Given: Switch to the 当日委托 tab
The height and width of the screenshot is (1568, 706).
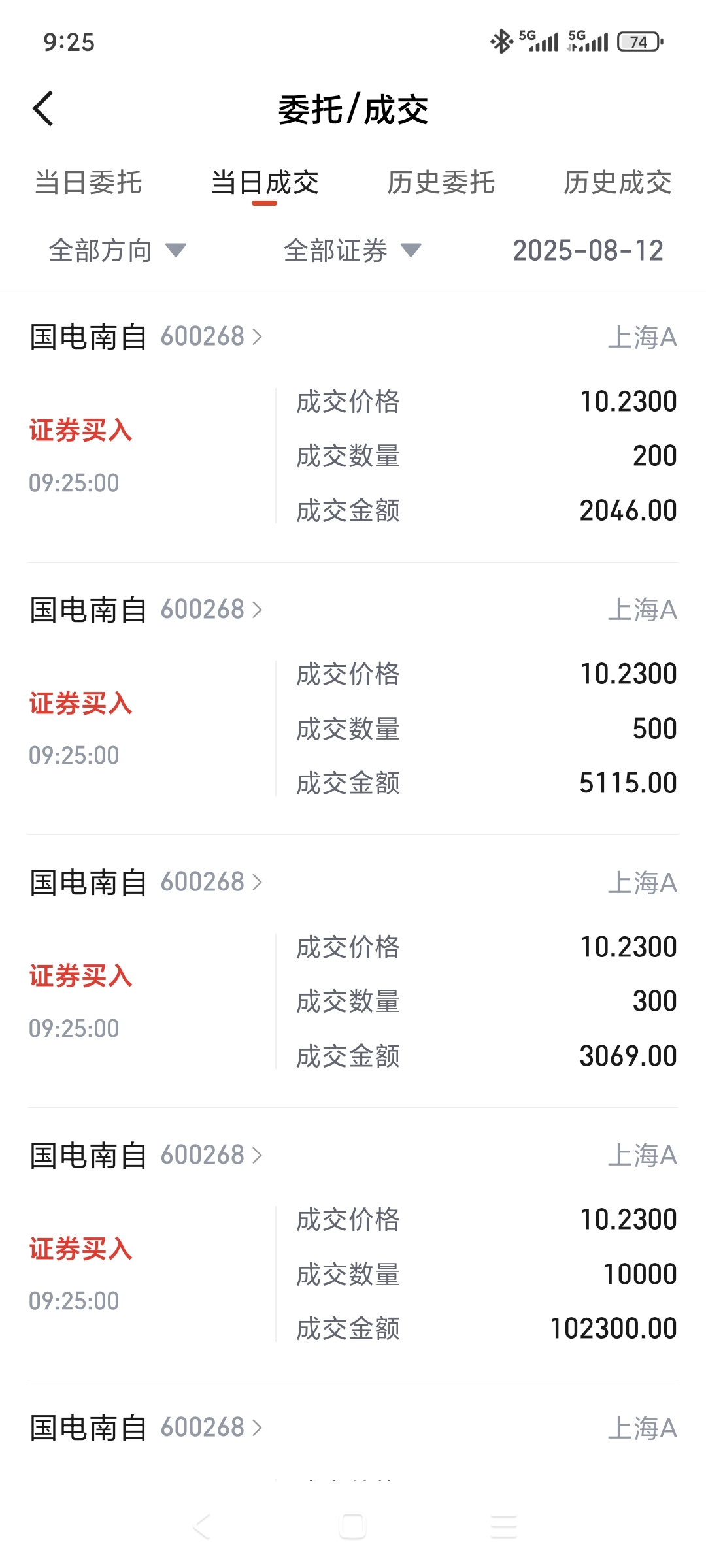Looking at the screenshot, I should tap(88, 182).
